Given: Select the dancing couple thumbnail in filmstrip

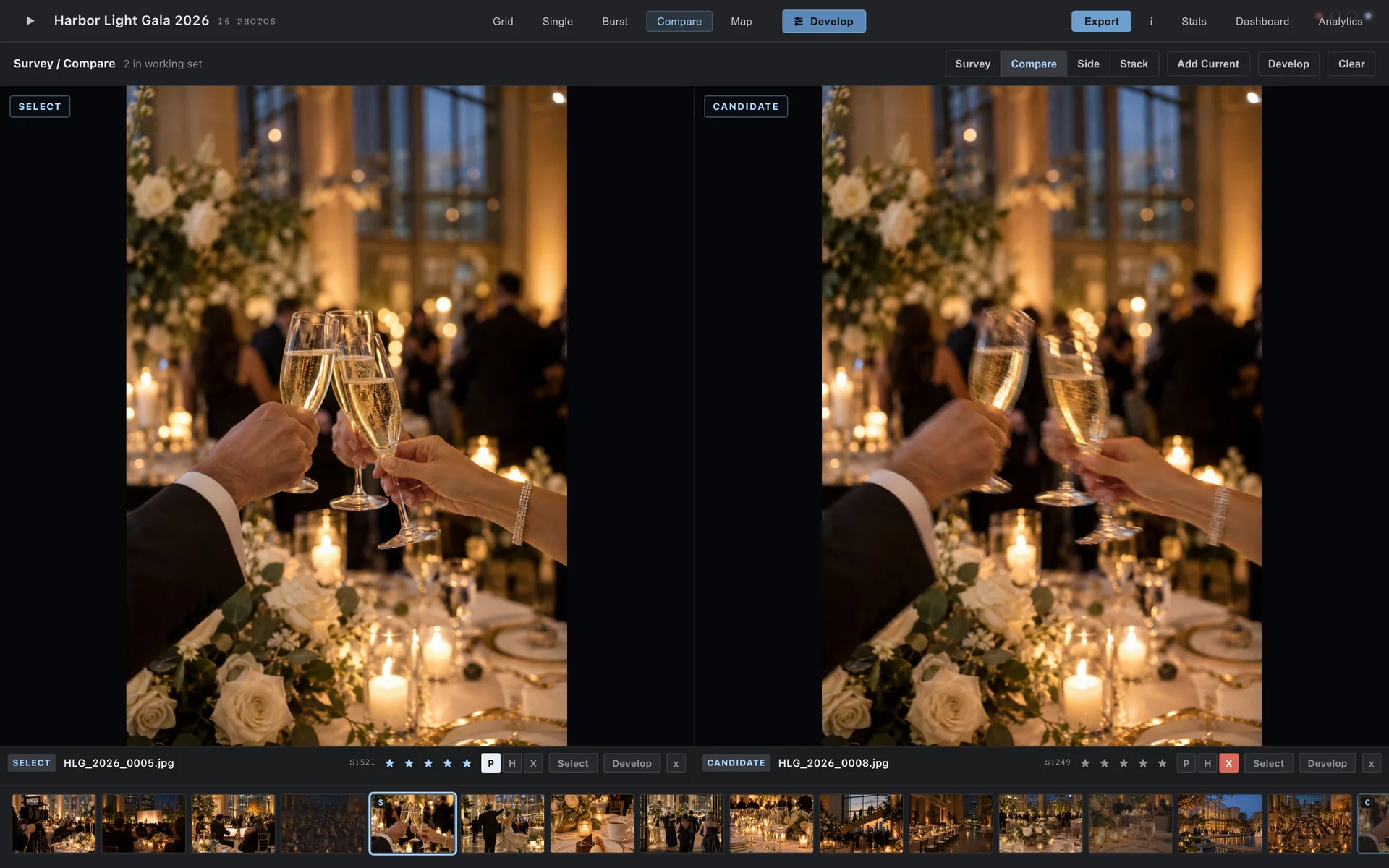Looking at the screenshot, I should pos(502,823).
